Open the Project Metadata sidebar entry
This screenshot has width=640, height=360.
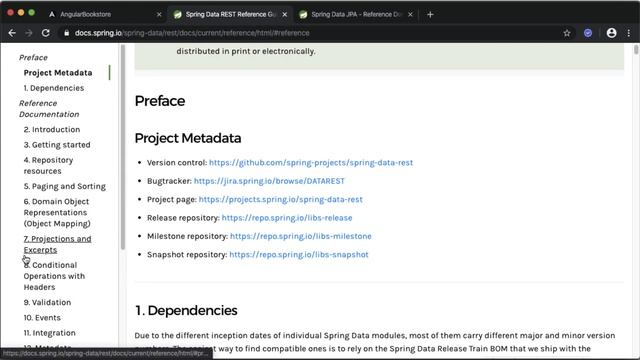coord(58,73)
